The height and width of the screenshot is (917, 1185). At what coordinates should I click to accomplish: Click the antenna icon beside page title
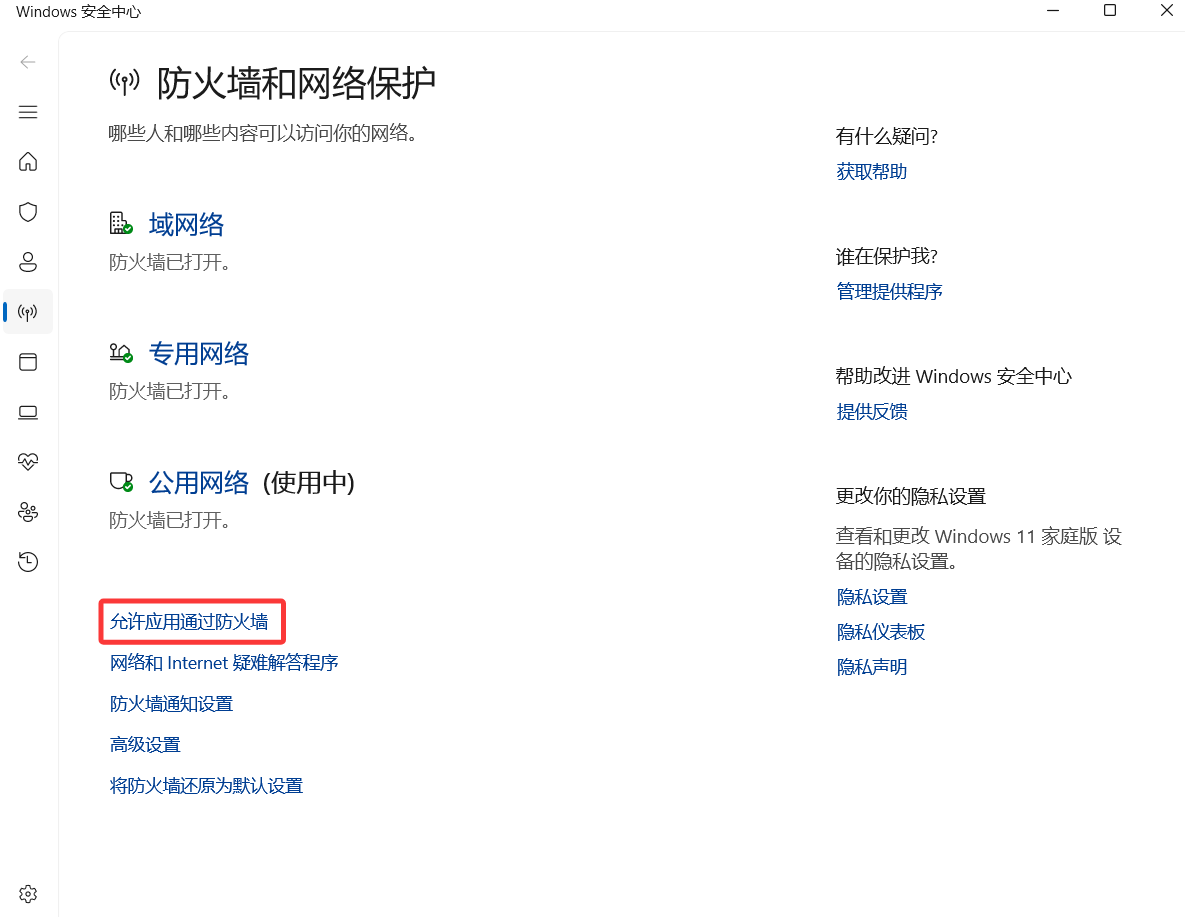125,81
